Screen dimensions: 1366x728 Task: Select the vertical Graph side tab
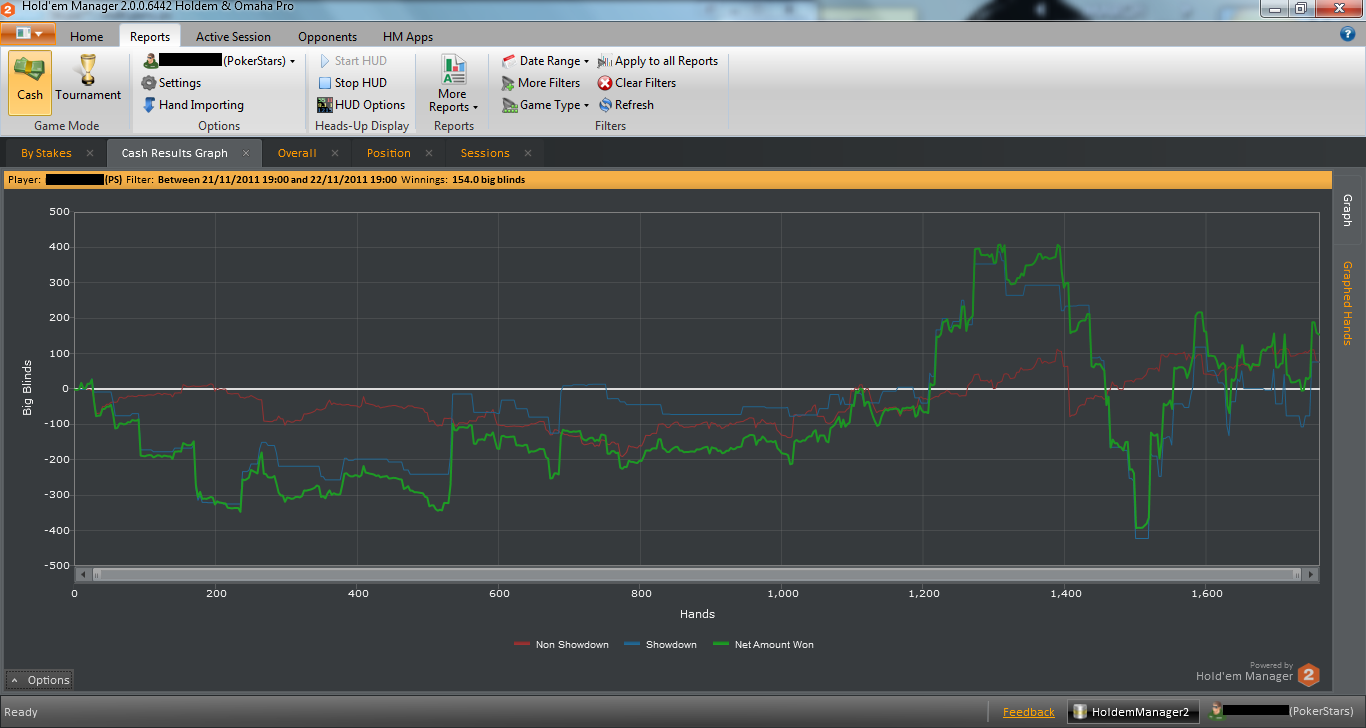pos(1347,210)
